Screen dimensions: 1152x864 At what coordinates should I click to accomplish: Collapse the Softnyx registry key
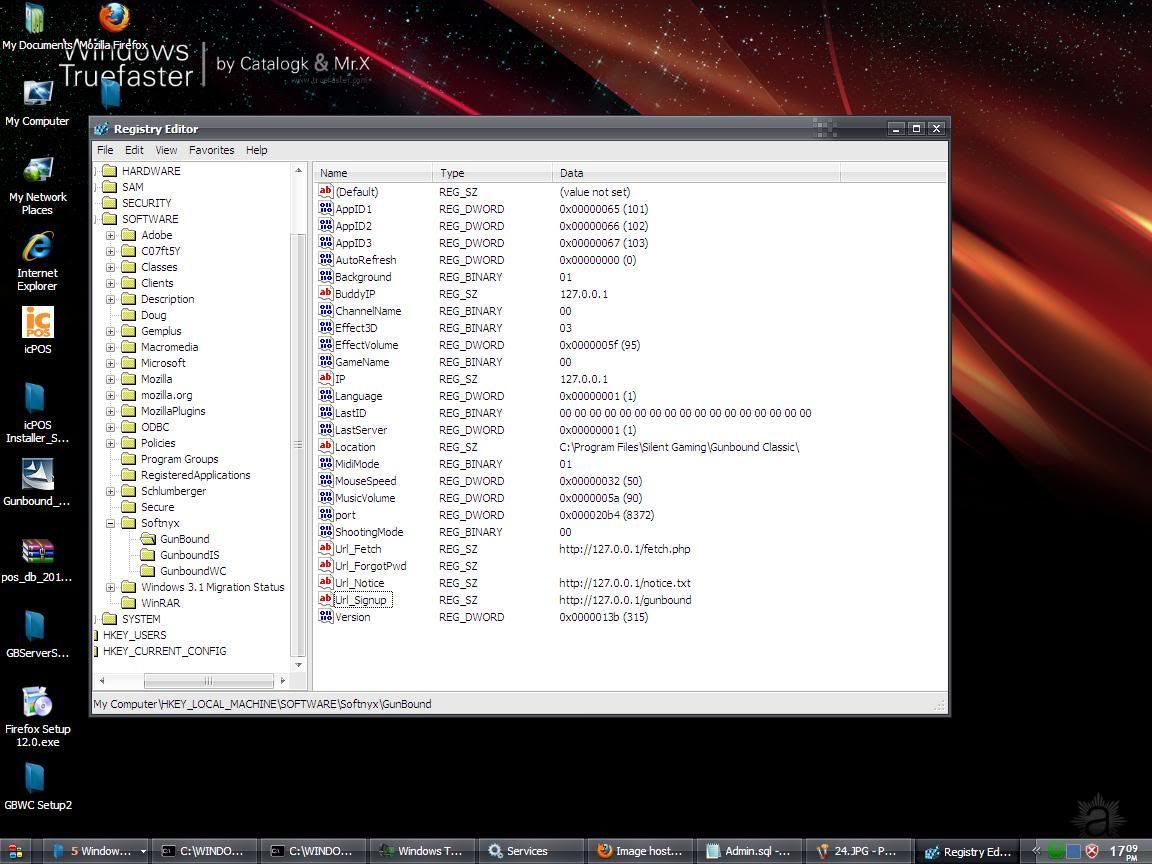click(110, 523)
